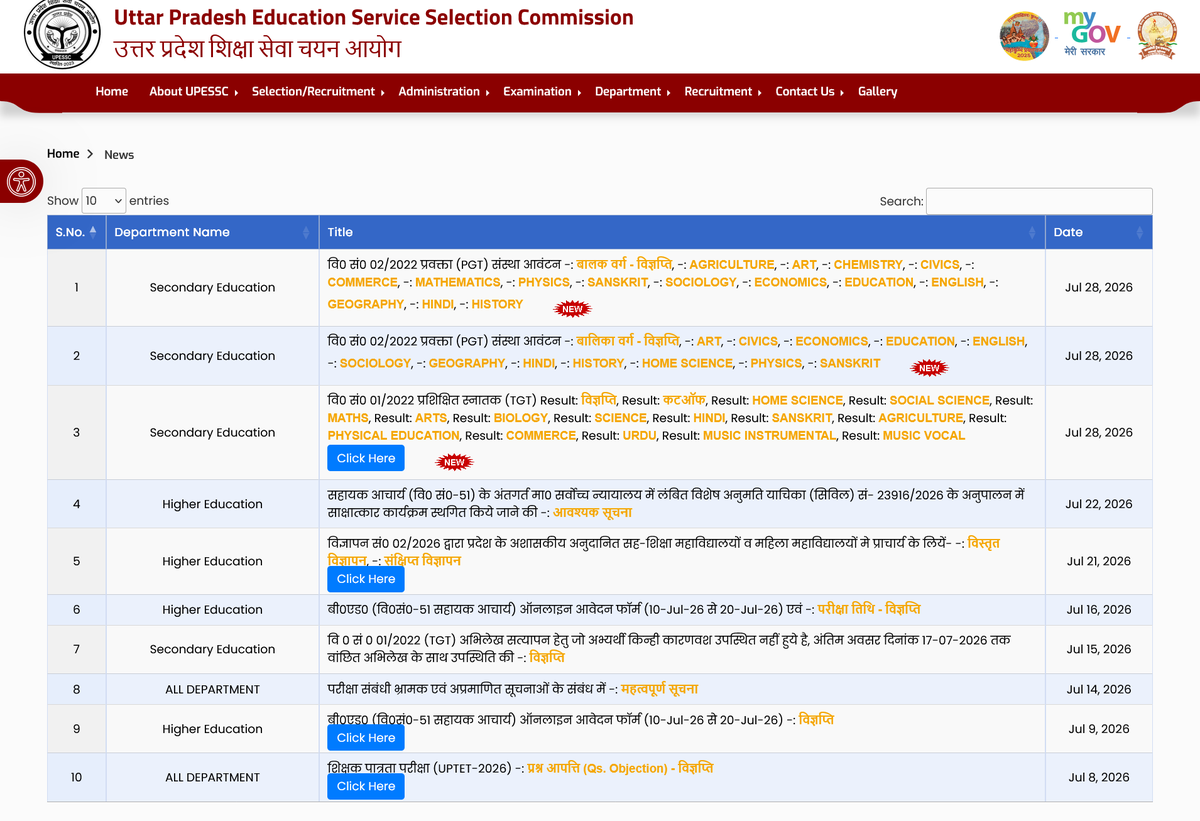The width and height of the screenshot is (1200, 821).
Task: Expand Contact Us menu
Action: (809, 91)
